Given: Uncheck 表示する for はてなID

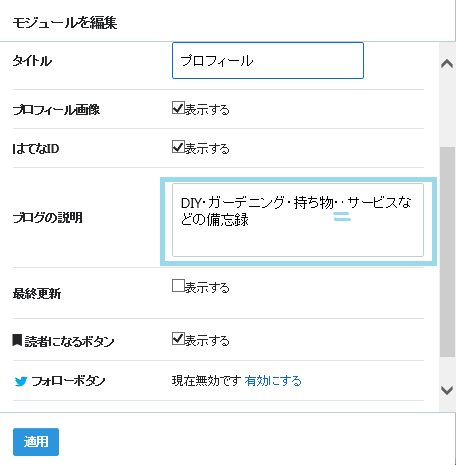Looking at the screenshot, I should [x=178, y=147].
